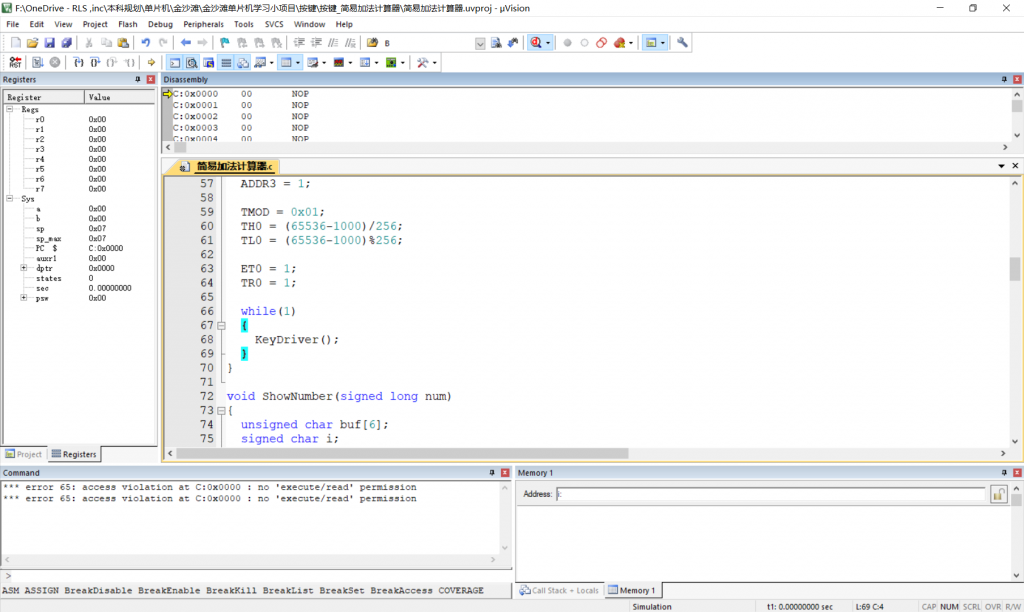
Task: Open the Peripherals menu
Action: [x=203, y=23]
